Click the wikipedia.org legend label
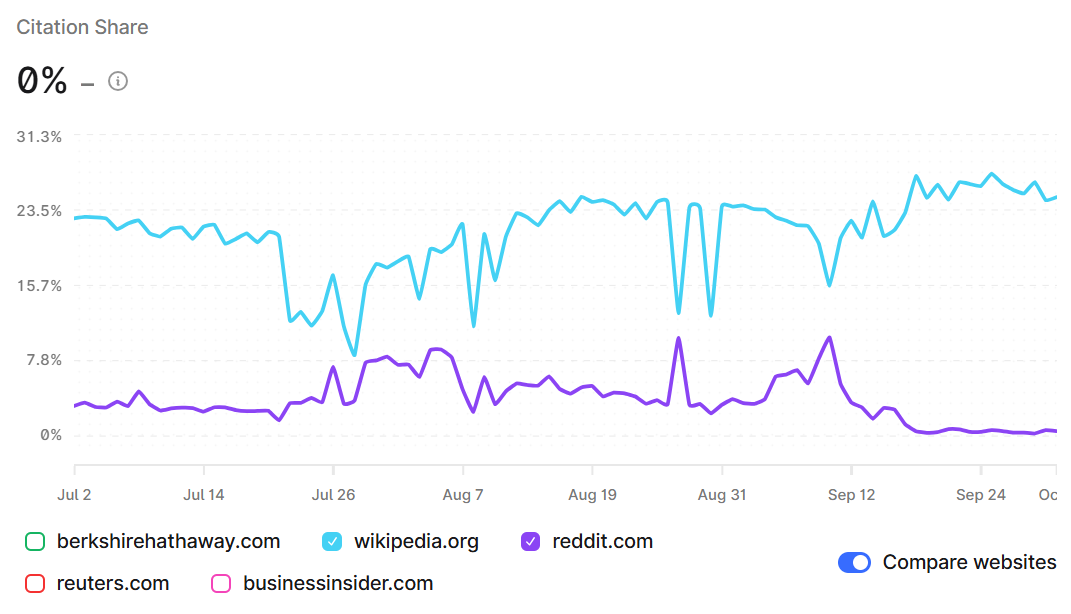1071x614 pixels. pyautogui.click(x=416, y=542)
